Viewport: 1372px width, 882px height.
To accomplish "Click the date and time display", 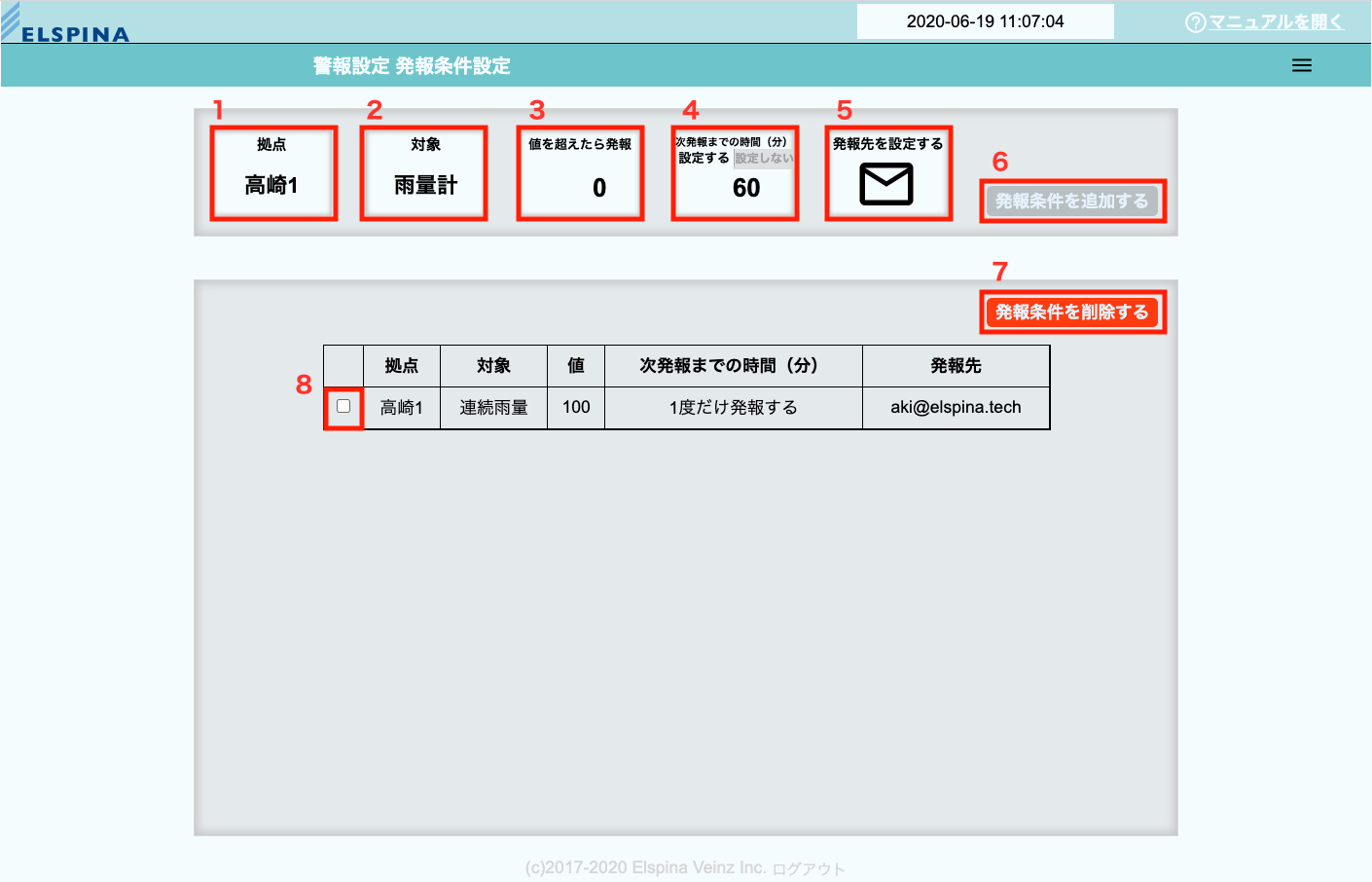I will coord(985,21).
